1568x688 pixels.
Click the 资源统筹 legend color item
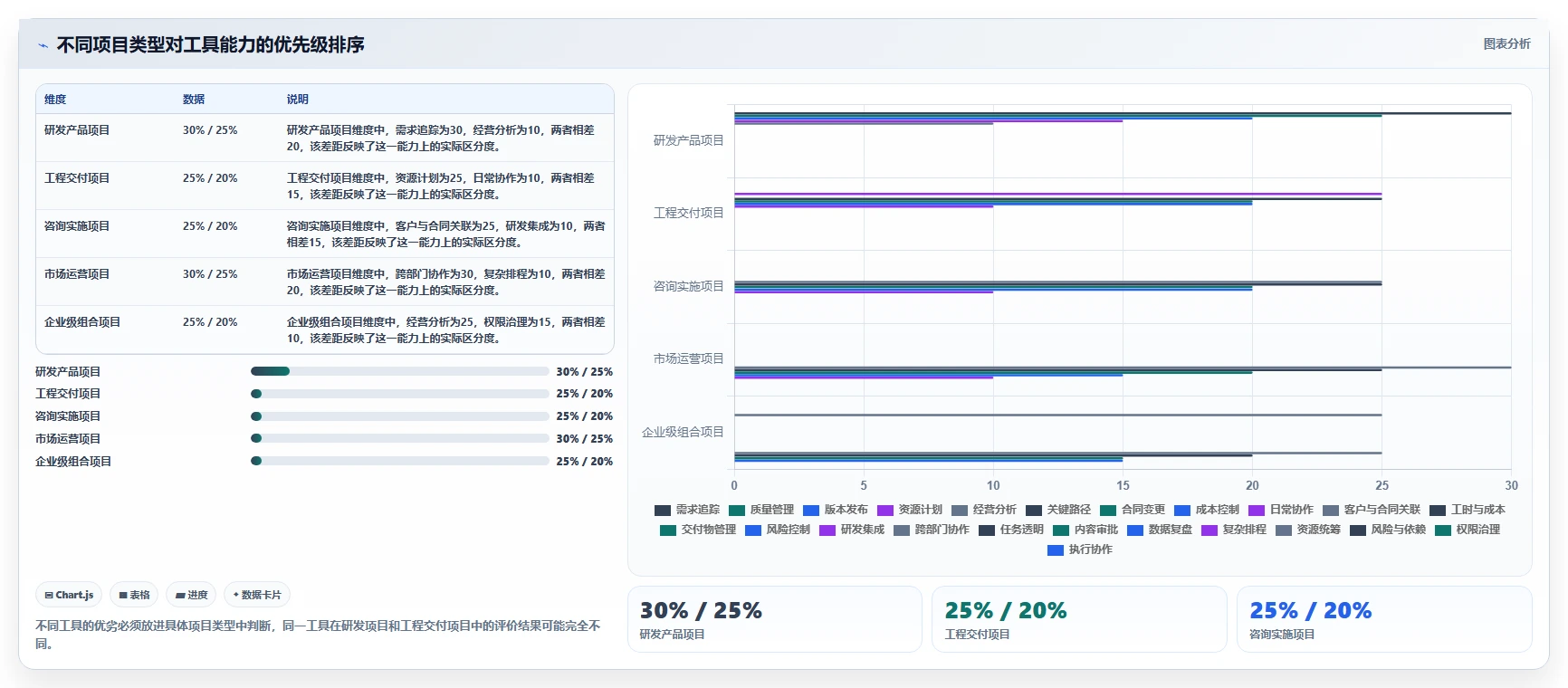click(x=1308, y=530)
